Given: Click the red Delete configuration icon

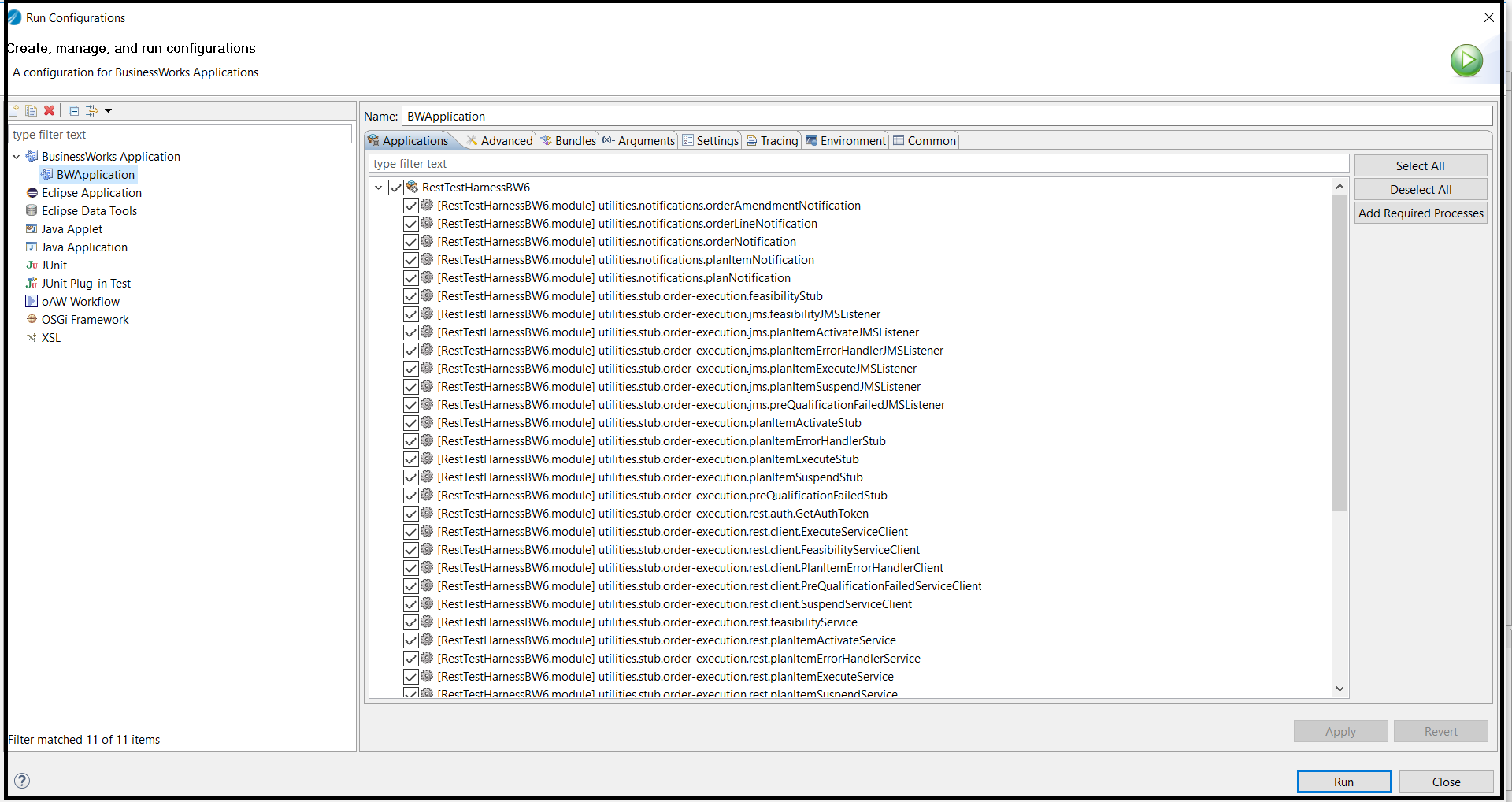Looking at the screenshot, I should click(x=49, y=111).
